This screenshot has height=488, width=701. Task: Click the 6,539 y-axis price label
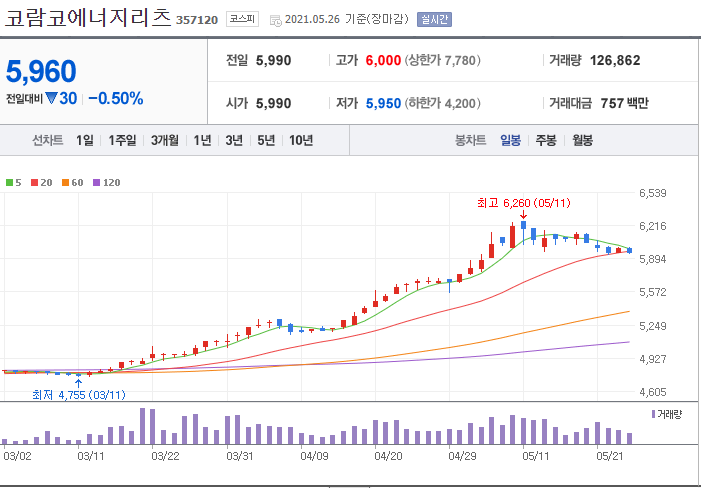[x=653, y=194]
